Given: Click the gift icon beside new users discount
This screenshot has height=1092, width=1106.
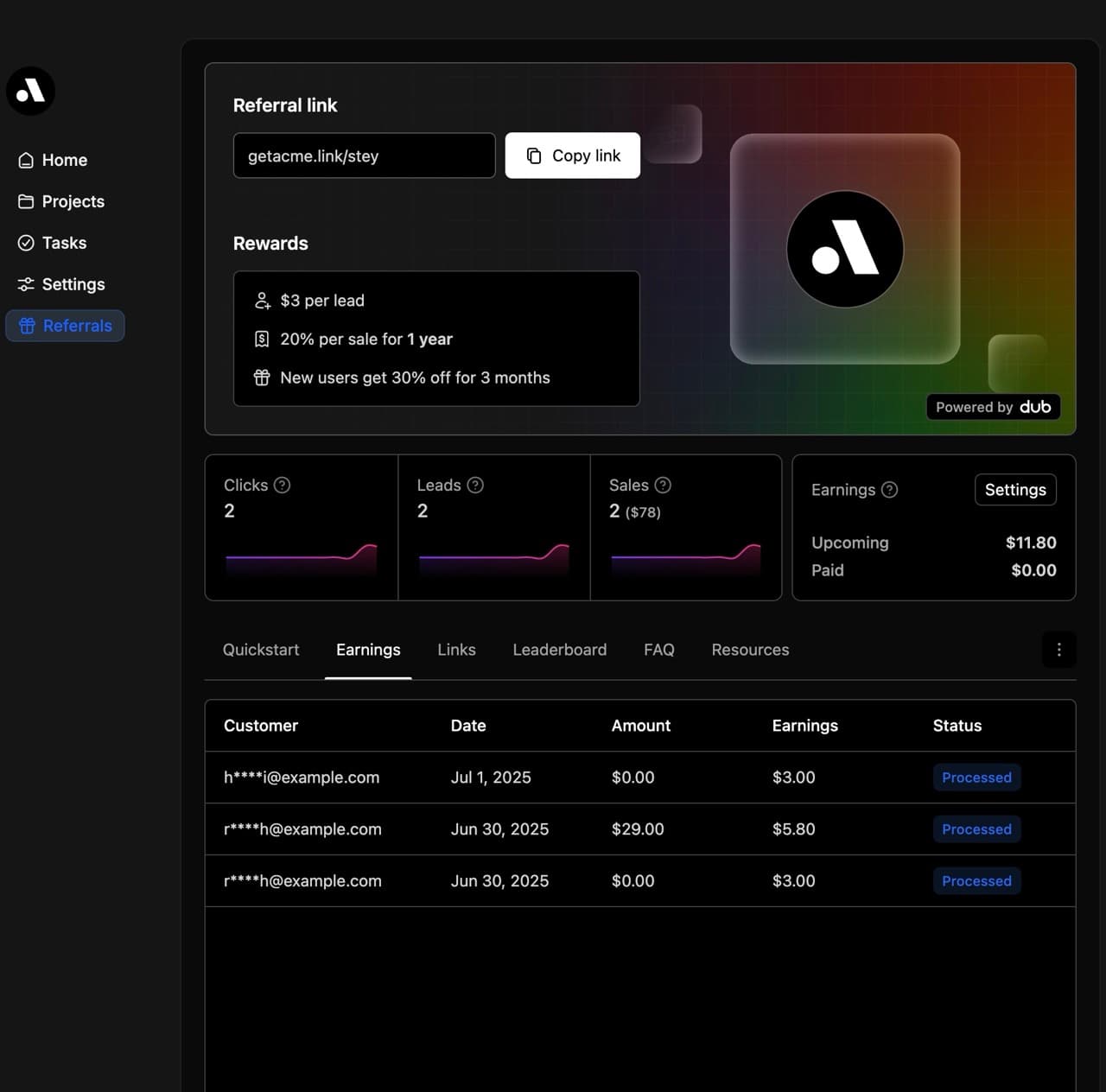Looking at the screenshot, I should [262, 378].
